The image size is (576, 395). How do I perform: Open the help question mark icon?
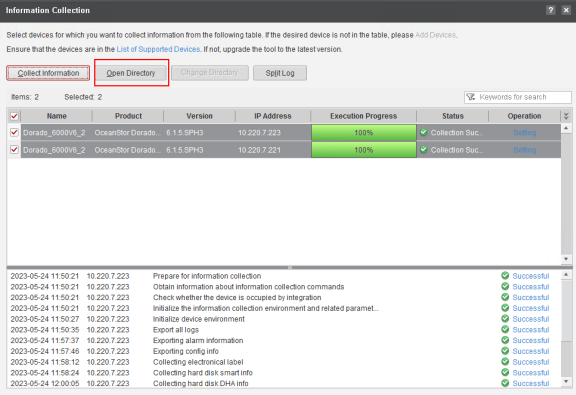point(550,10)
